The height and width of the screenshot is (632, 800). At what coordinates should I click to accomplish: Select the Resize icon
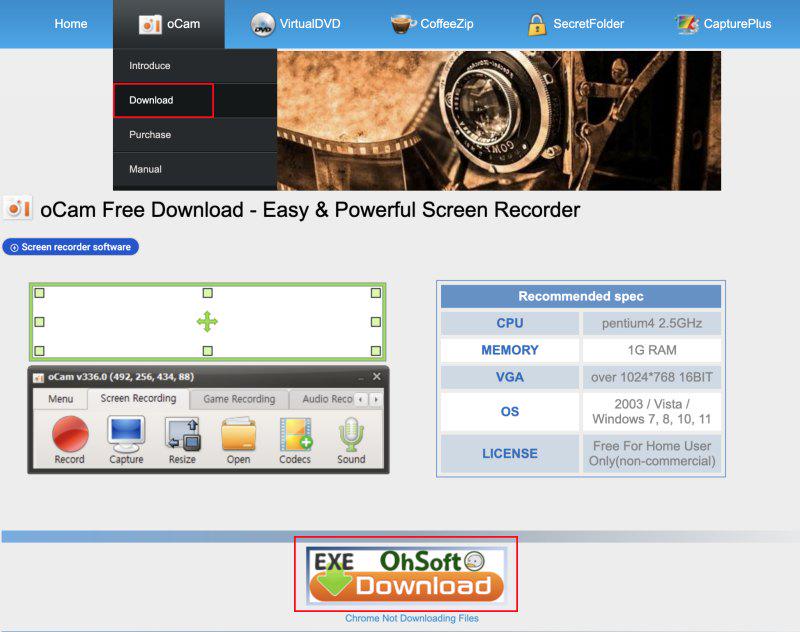point(182,435)
